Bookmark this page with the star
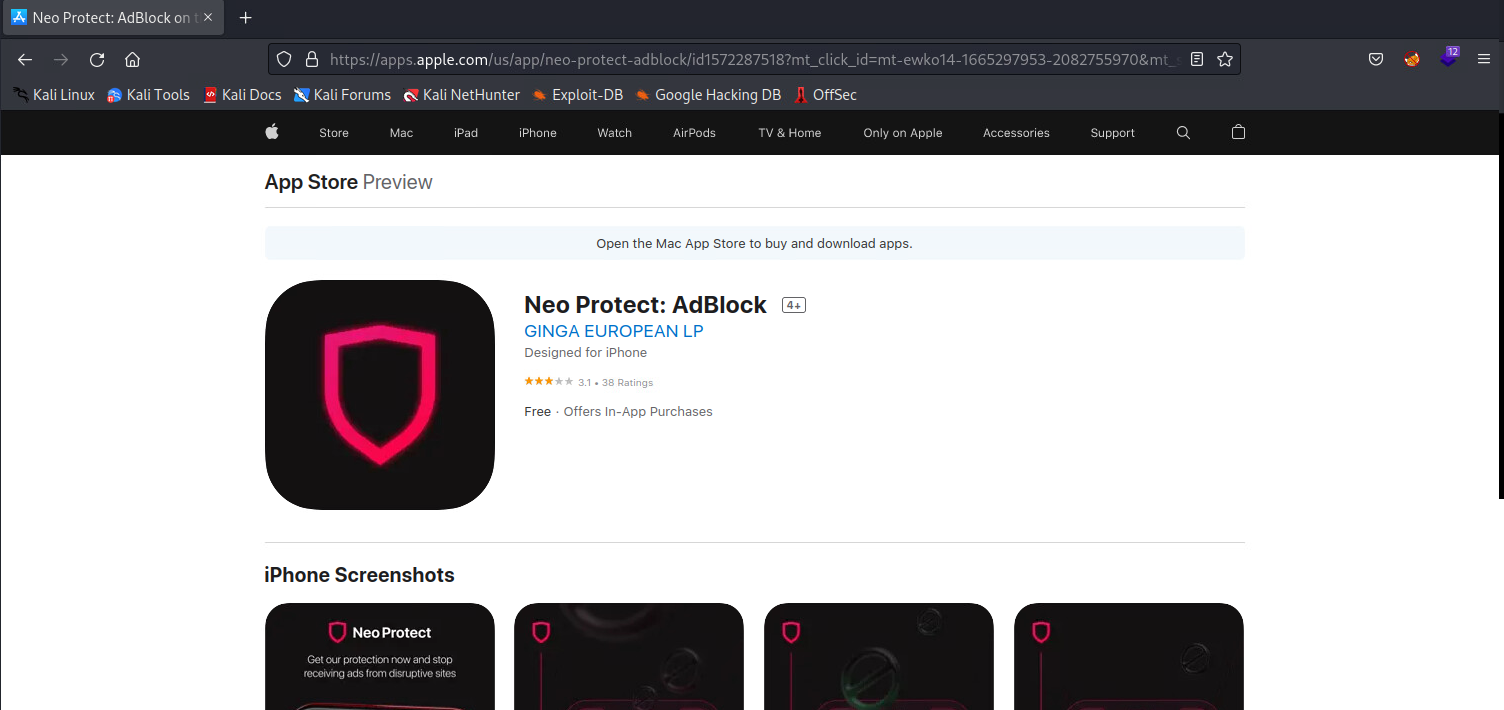1504x710 pixels. click(x=1224, y=59)
